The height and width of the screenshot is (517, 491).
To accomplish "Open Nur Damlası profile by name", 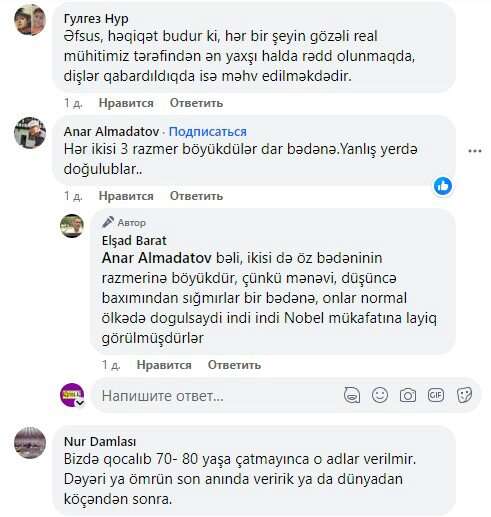I will pos(100,441).
